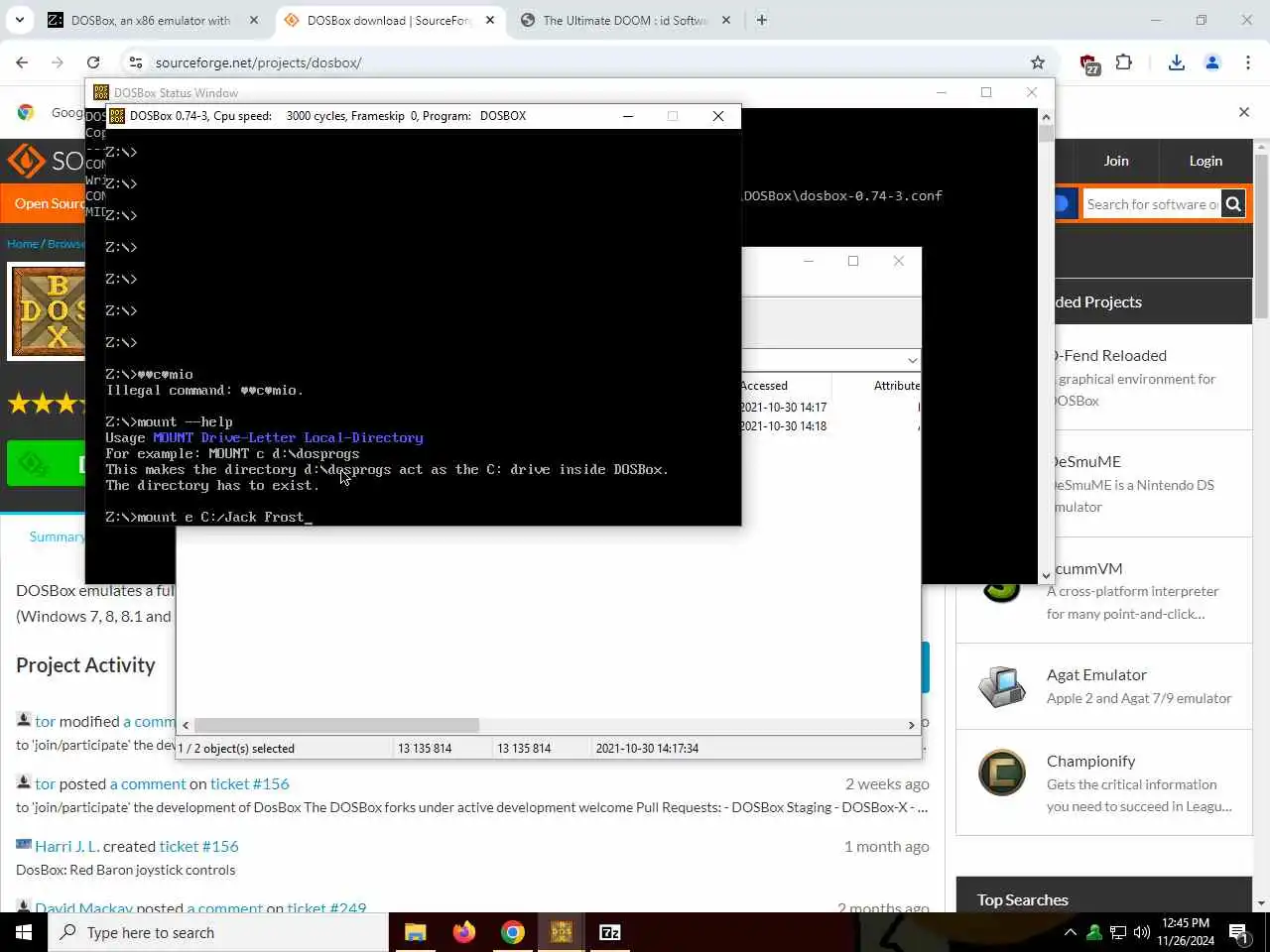Image resolution: width=1270 pixels, height=952 pixels.
Task: Show hidden system tray icons
Action: tap(1070, 932)
